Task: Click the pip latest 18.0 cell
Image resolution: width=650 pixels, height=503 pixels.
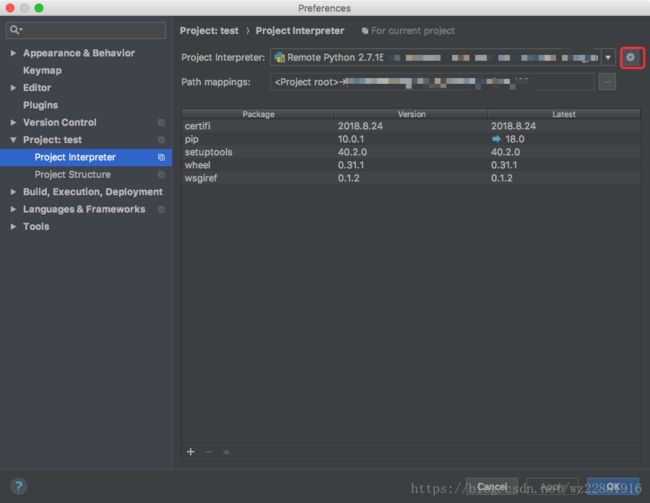Action: click(x=515, y=139)
